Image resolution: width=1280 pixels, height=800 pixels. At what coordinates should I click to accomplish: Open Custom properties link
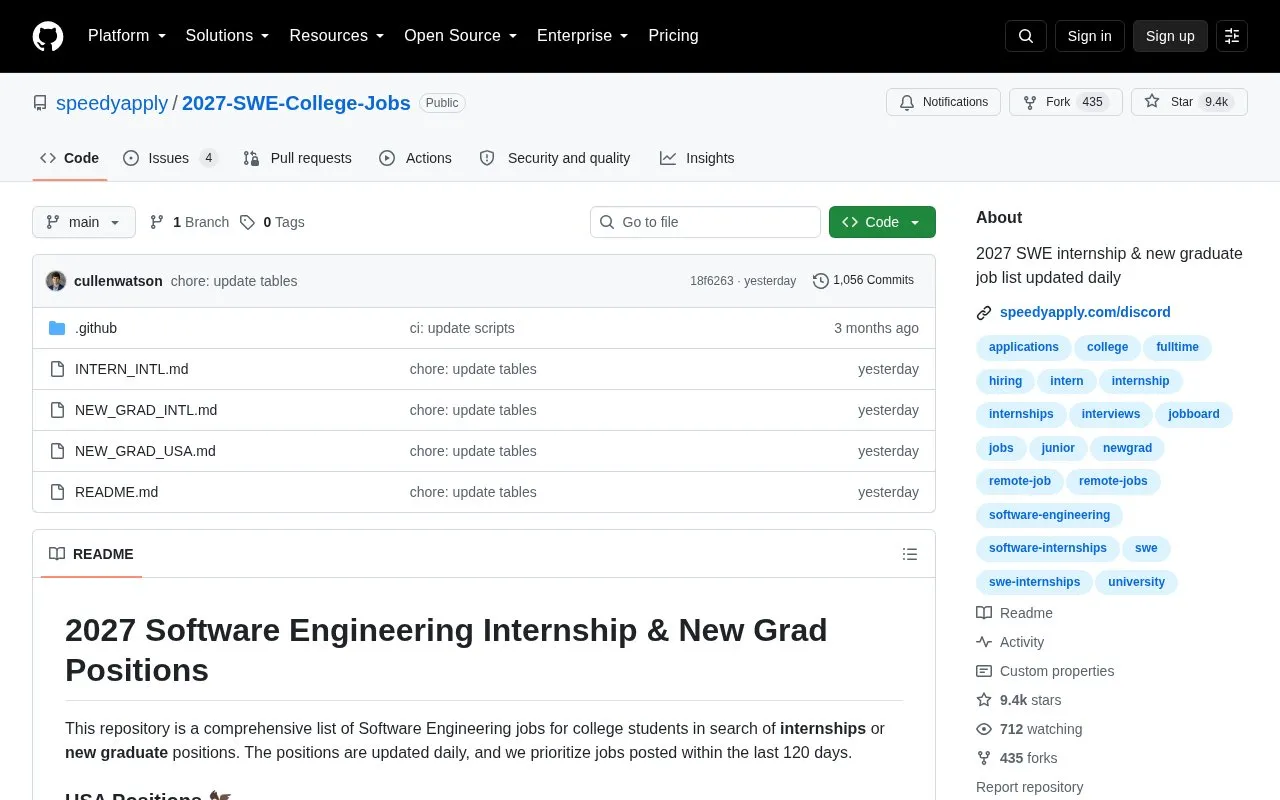click(1045, 671)
